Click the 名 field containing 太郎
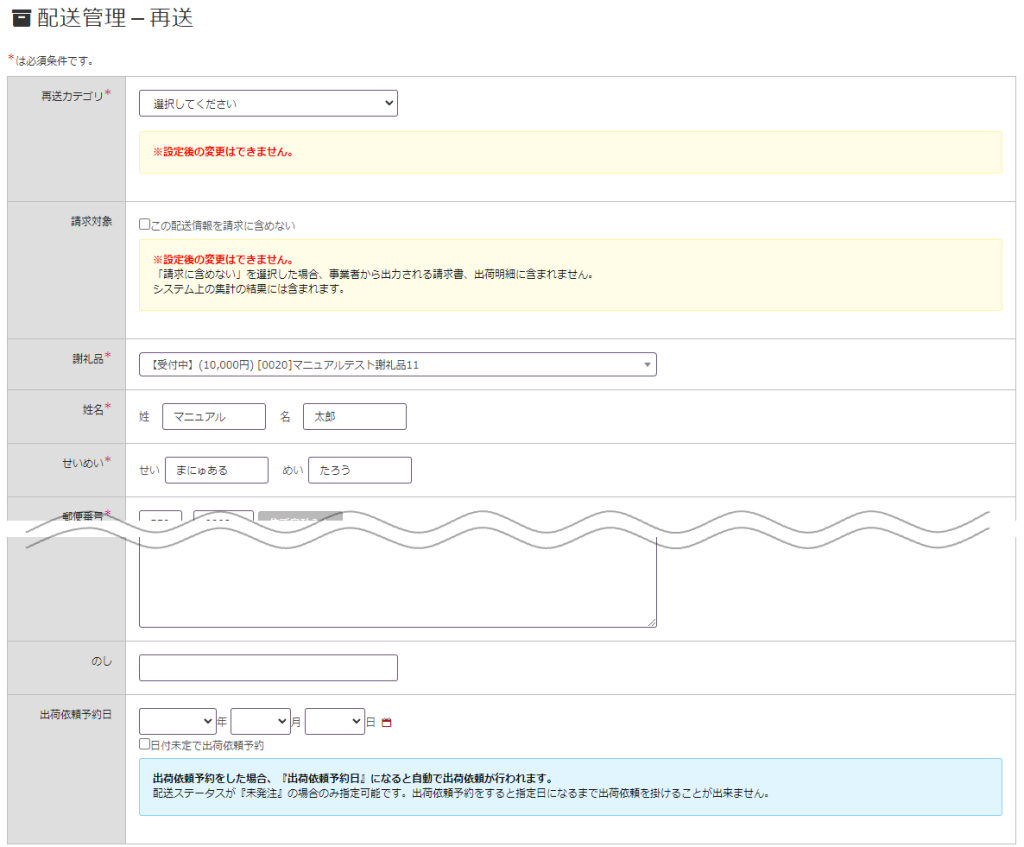Image resolution: width=1024 pixels, height=847 pixels. (x=354, y=417)
